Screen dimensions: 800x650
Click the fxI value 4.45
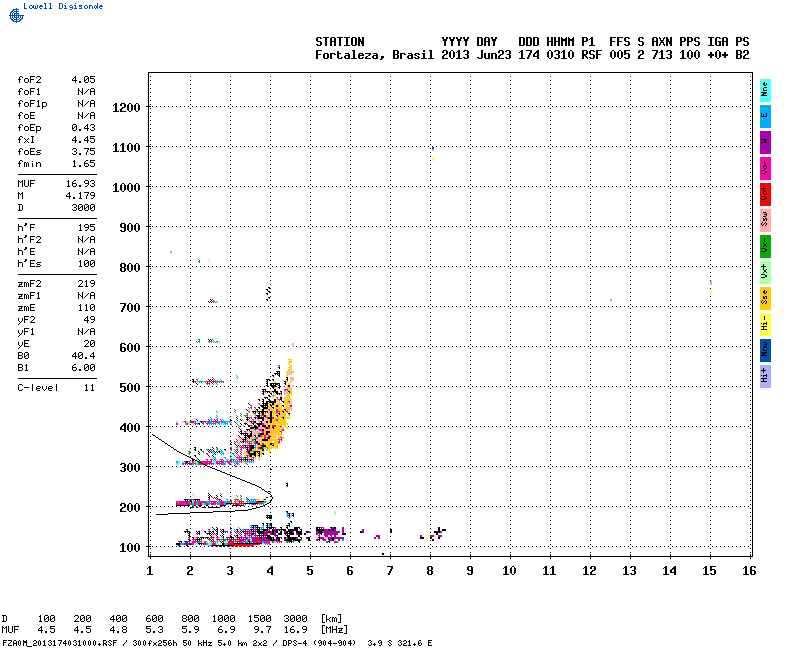[83, 140]
